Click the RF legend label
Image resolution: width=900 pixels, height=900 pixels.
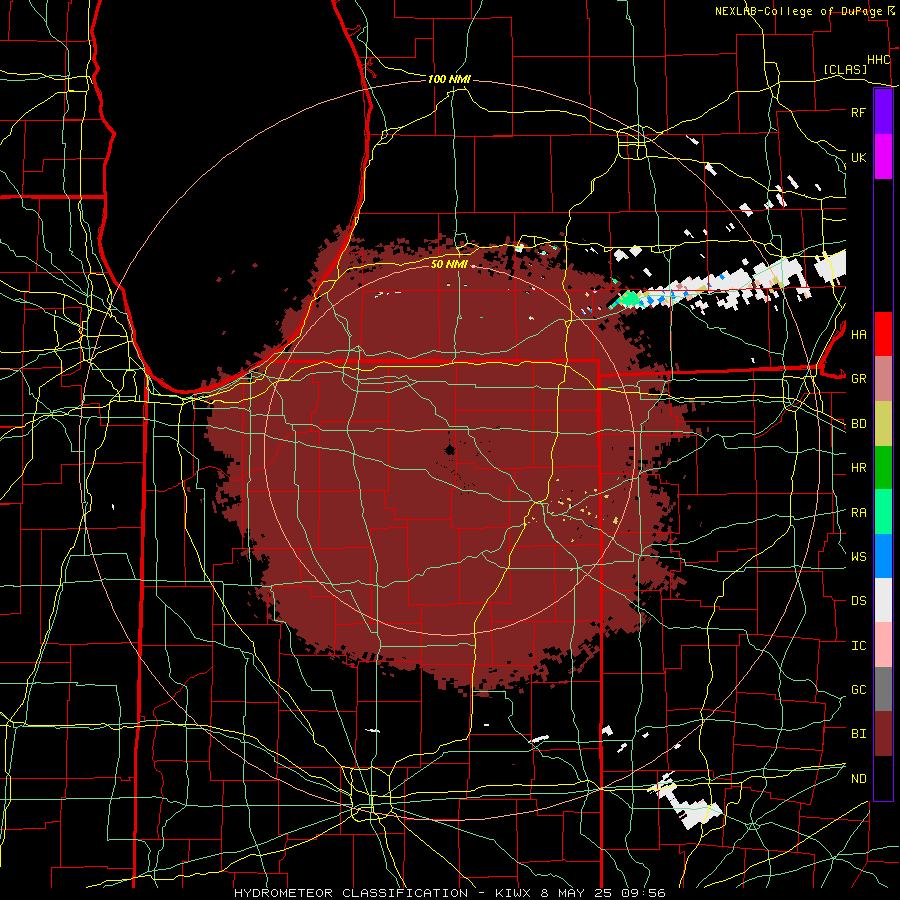858,112
